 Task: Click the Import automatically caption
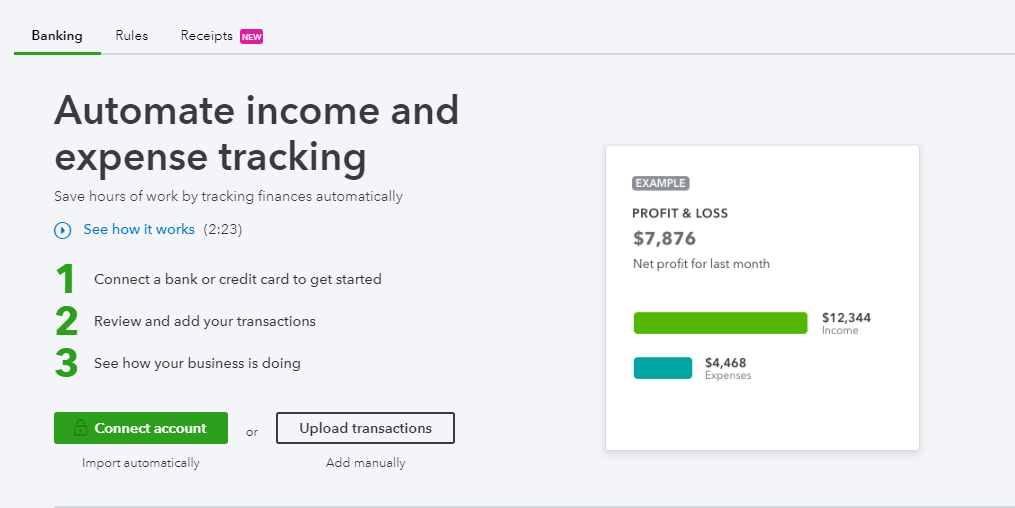(141, 463)
